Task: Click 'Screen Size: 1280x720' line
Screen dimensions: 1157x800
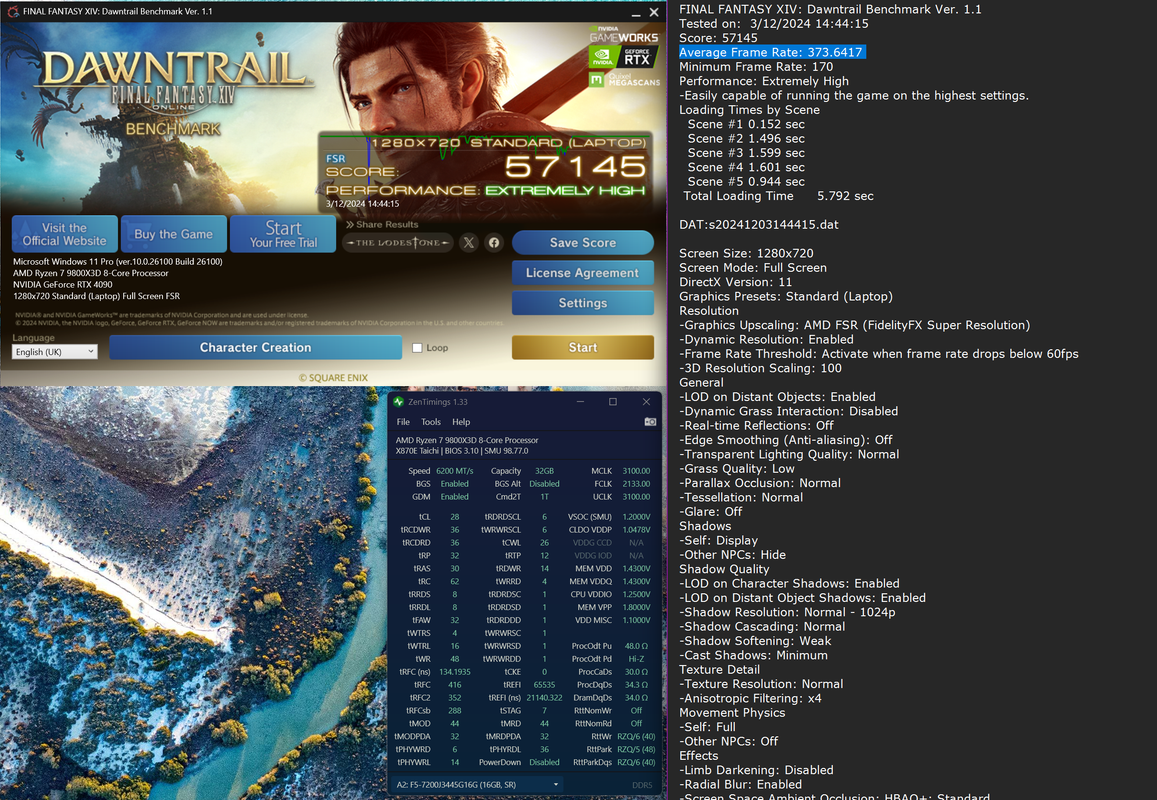Action: tap(746, 253)
